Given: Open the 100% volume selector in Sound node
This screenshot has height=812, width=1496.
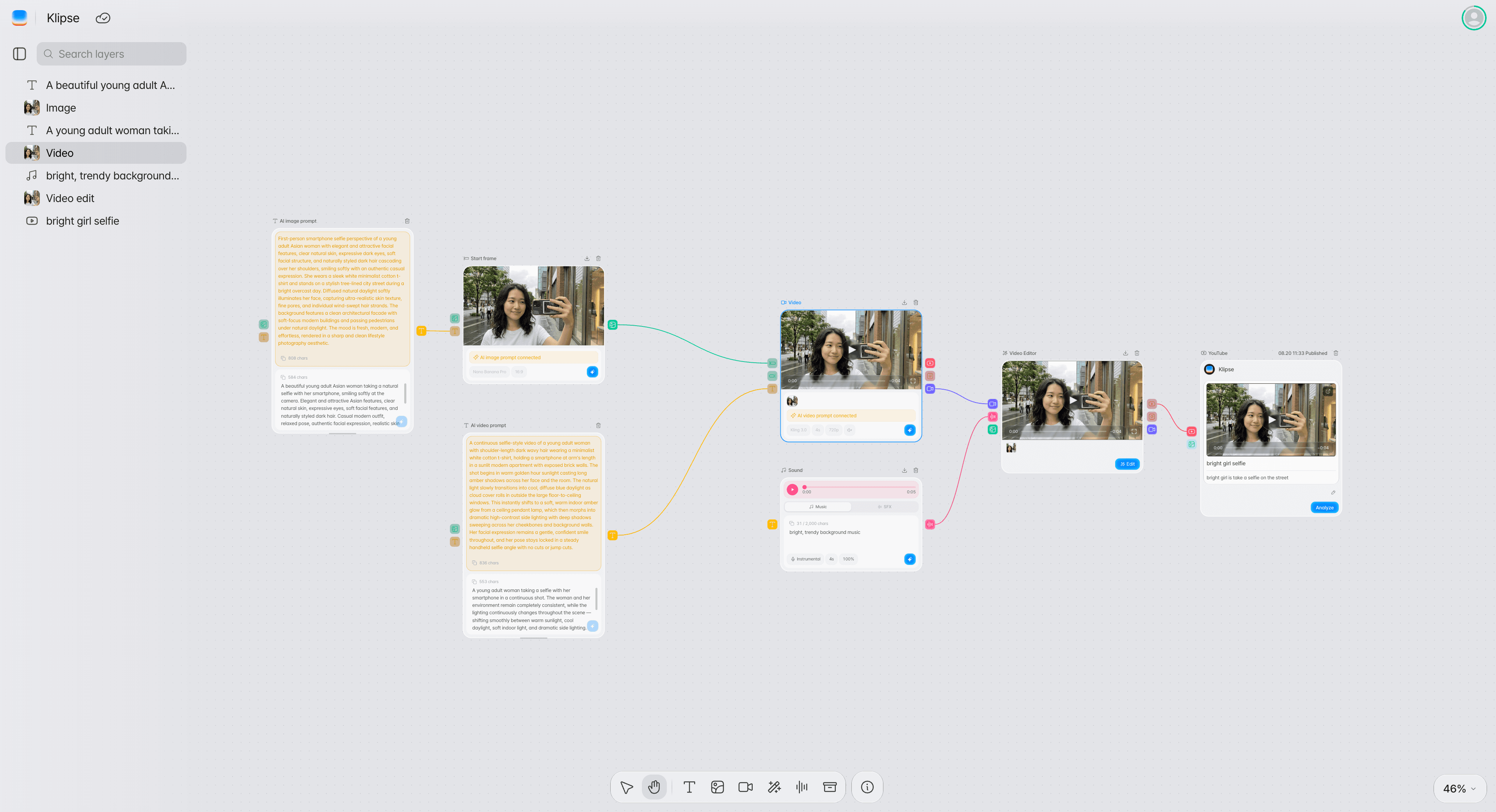Looking at the screenshot, I should [x=848, y=559].
